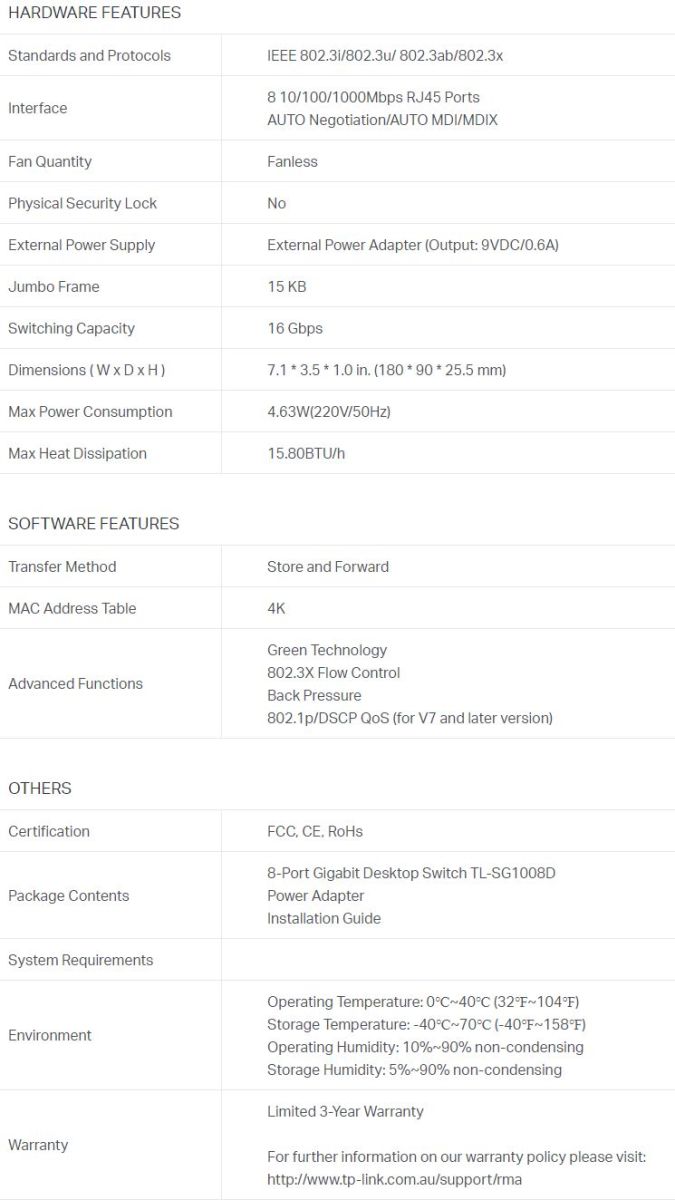
Task: Click the Operating Temperature line
Action: (423, 1002)
